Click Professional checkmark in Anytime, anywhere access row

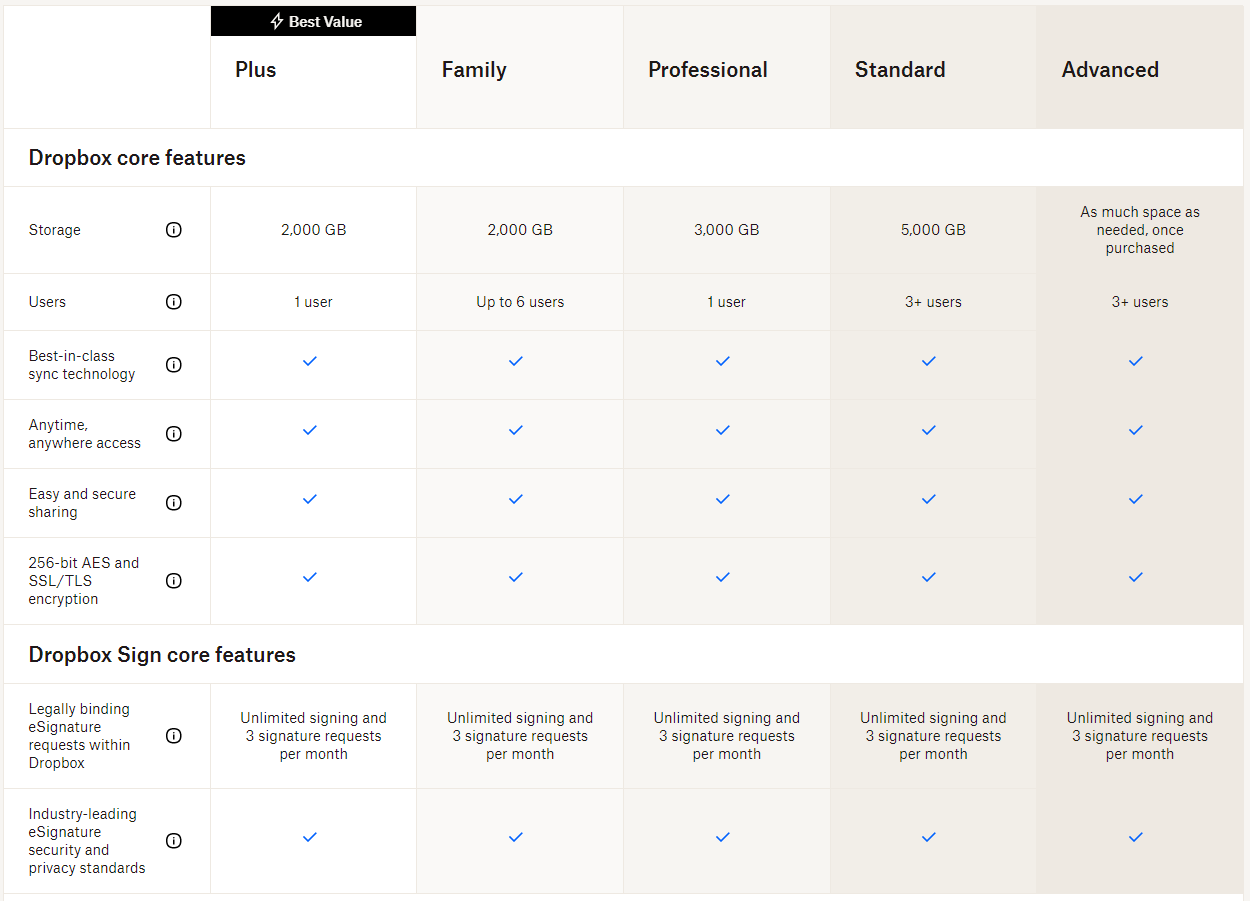(x=723, y=430)
